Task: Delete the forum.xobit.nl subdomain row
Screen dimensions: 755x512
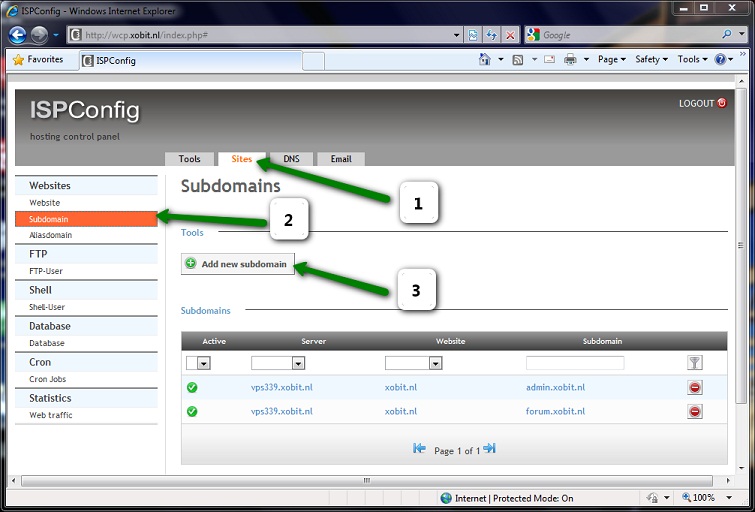Action: click(x=695, y=412)
